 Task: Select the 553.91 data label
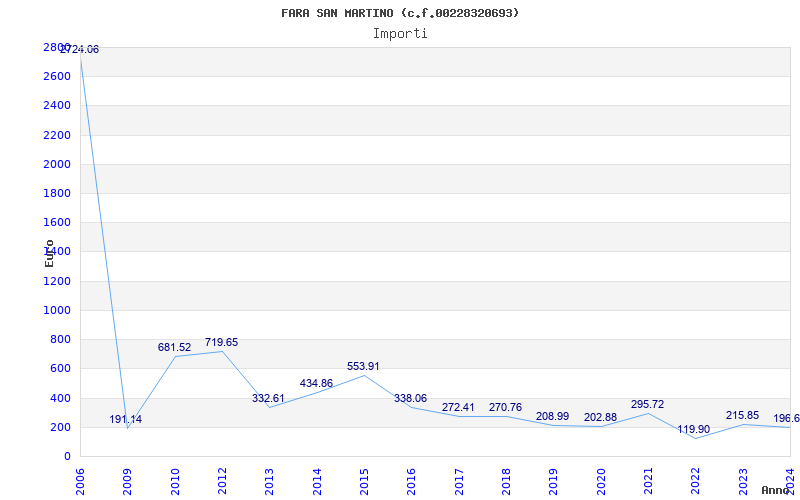click(x=363, y=366)
